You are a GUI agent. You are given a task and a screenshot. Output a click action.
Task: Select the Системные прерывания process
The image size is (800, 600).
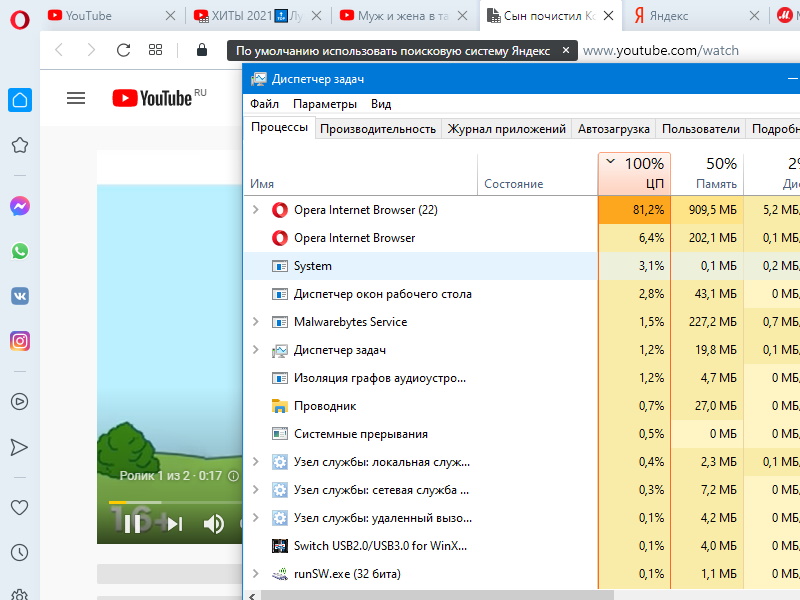pyautogui.click(x=521, y=434)
